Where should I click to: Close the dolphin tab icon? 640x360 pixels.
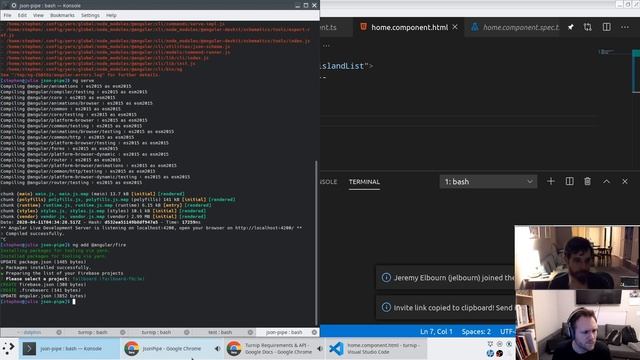coord(59,332)
